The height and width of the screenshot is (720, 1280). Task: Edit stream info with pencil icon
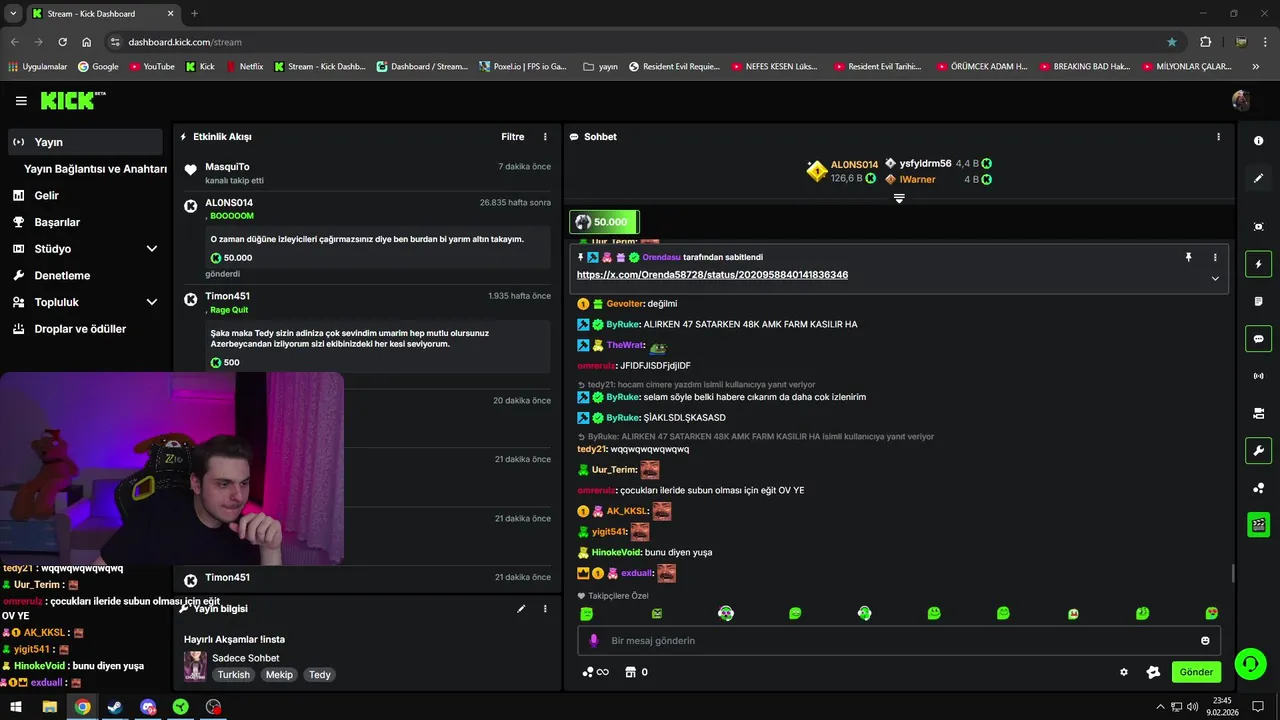coord(521,608)
